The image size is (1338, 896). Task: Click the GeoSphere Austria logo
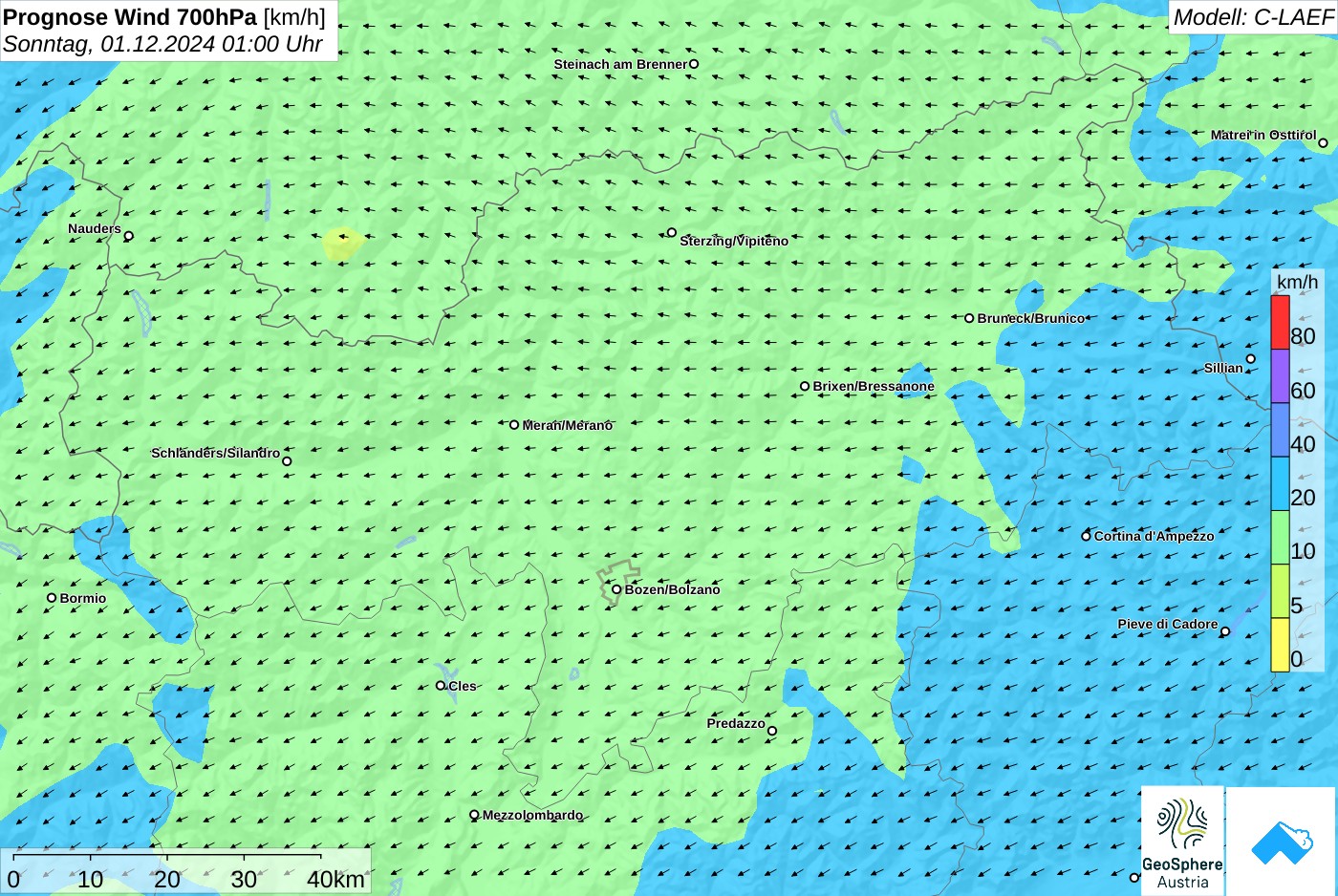coord(1182,842)
